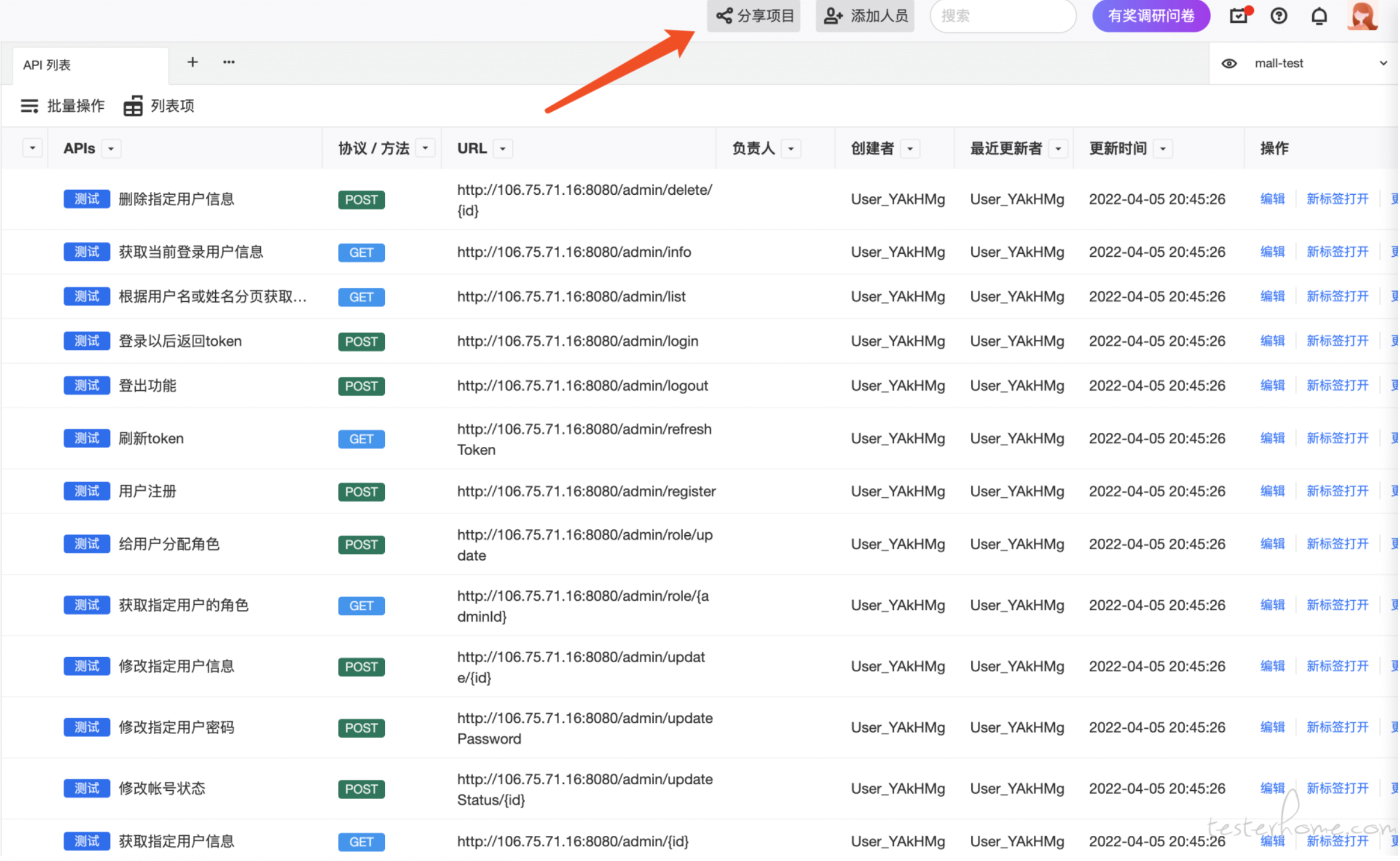Toggle the eye icon beside mall-test
The width and height of the screenshot is (1400, 861).
point(1230,63)
